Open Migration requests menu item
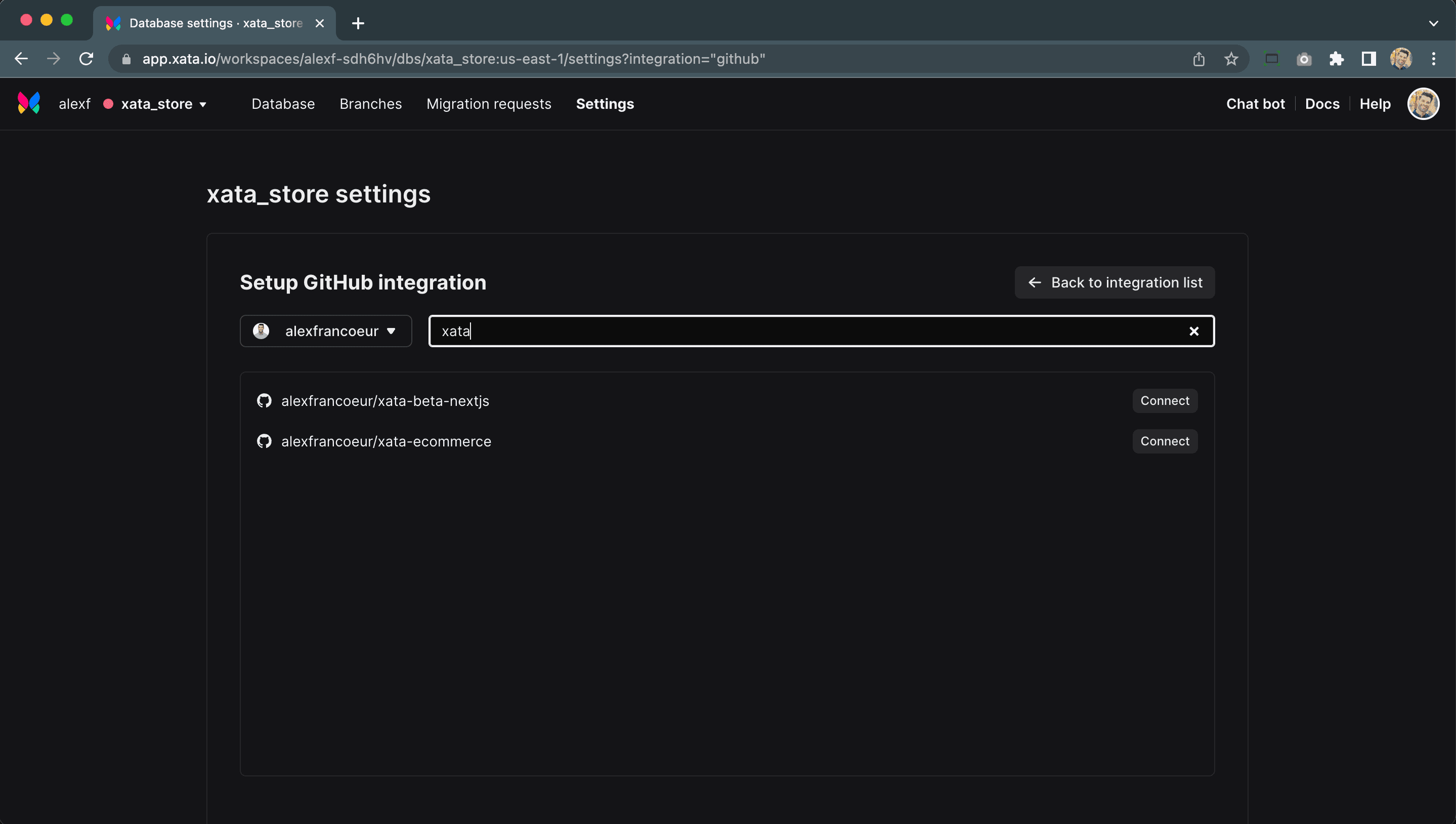Viewport: 1456px width, 824px height. (489, 104)
